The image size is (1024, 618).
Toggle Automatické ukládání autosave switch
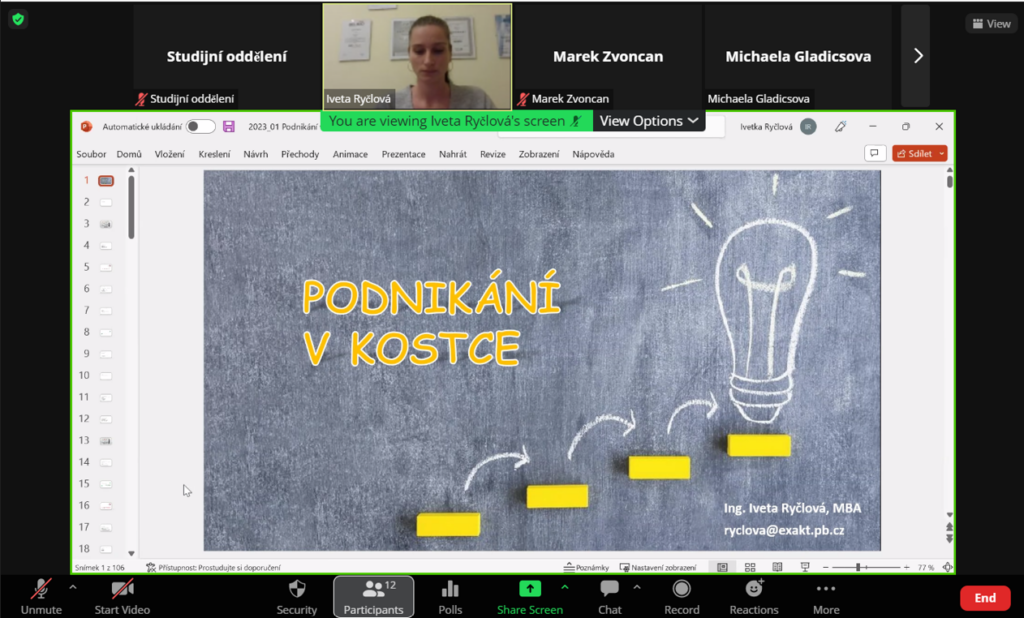tap(200, 127)
